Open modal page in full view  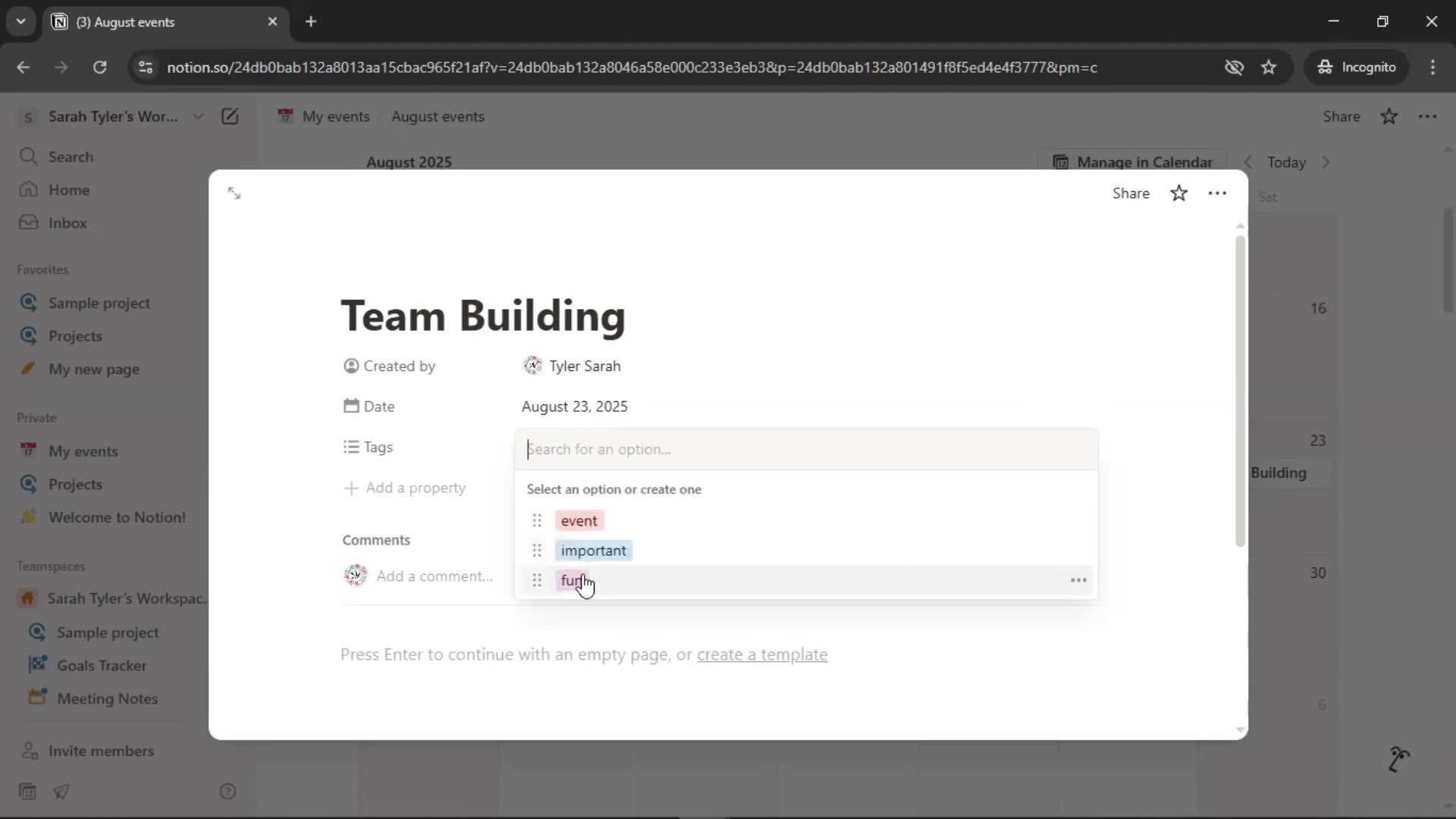coord(234,193)
